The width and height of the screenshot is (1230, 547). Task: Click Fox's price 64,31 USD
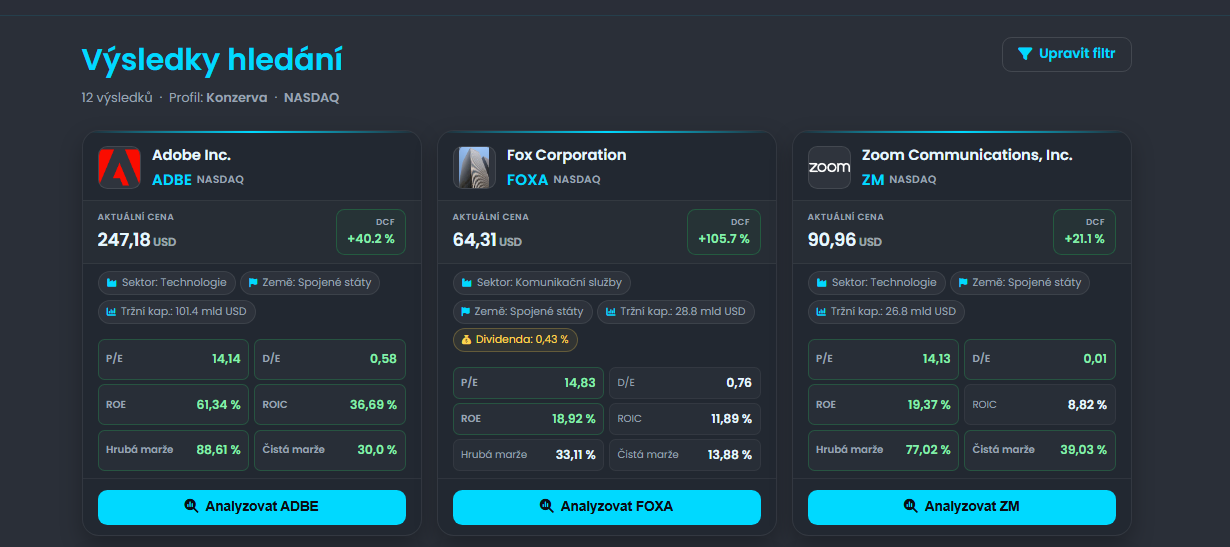(487, 240)
